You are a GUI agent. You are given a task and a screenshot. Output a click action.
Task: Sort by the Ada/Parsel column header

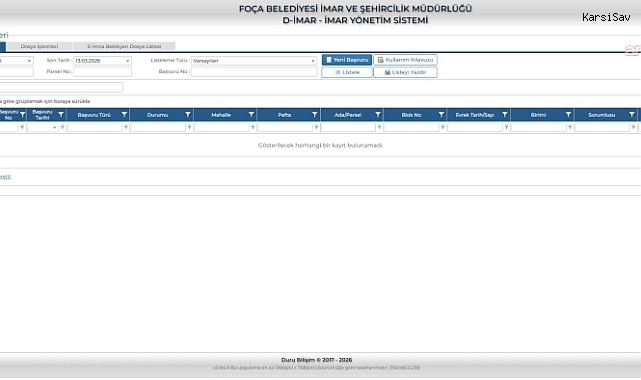click(x=347, y=115)
